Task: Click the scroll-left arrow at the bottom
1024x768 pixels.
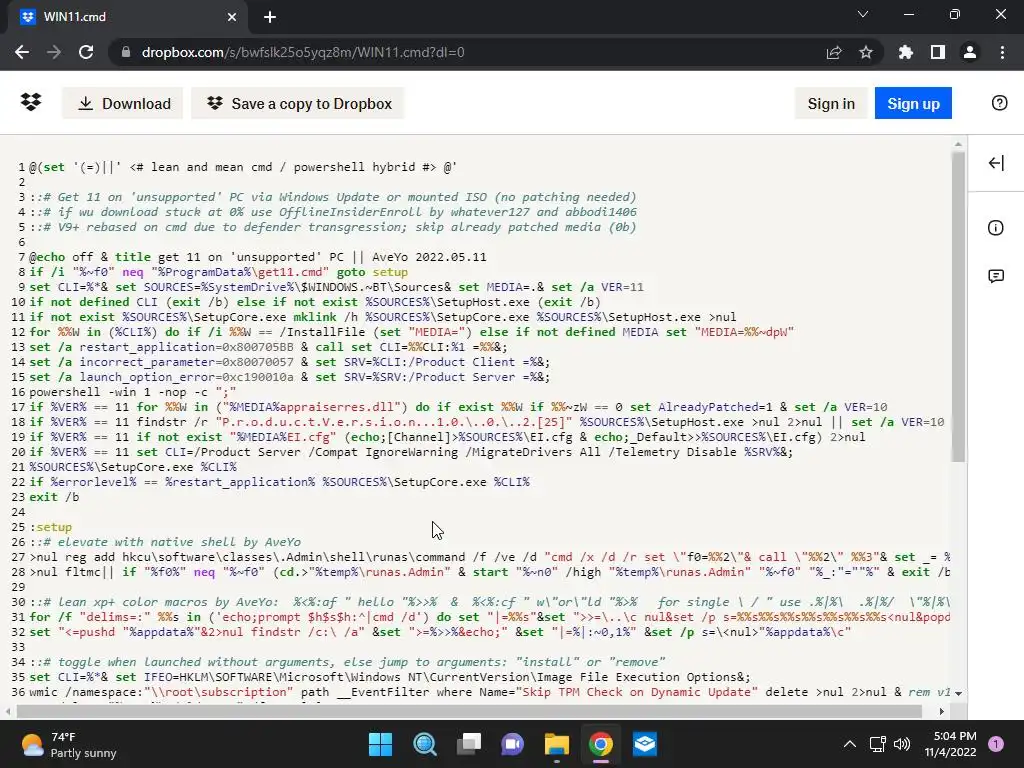Action: point(7,711)
